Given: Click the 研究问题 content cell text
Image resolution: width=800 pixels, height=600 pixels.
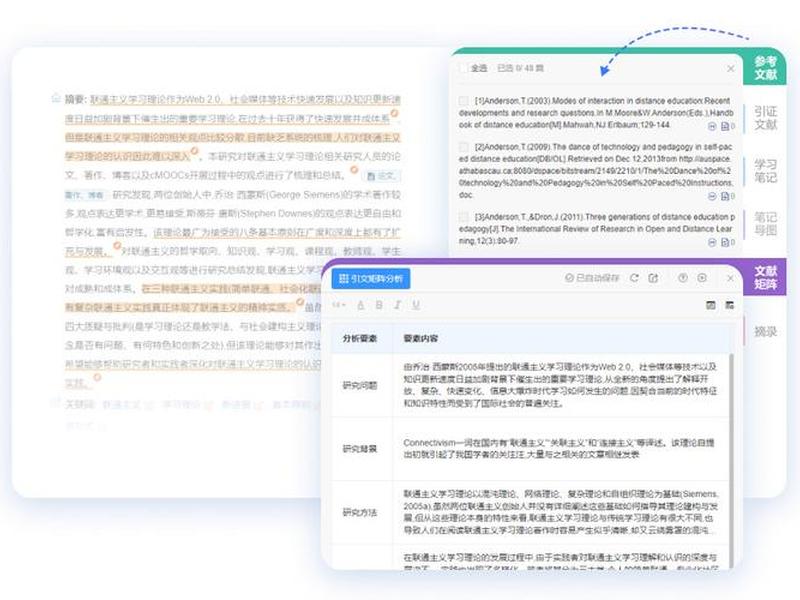Looking at the screenshot, I should pyautogui.click(x=560, y=385).
